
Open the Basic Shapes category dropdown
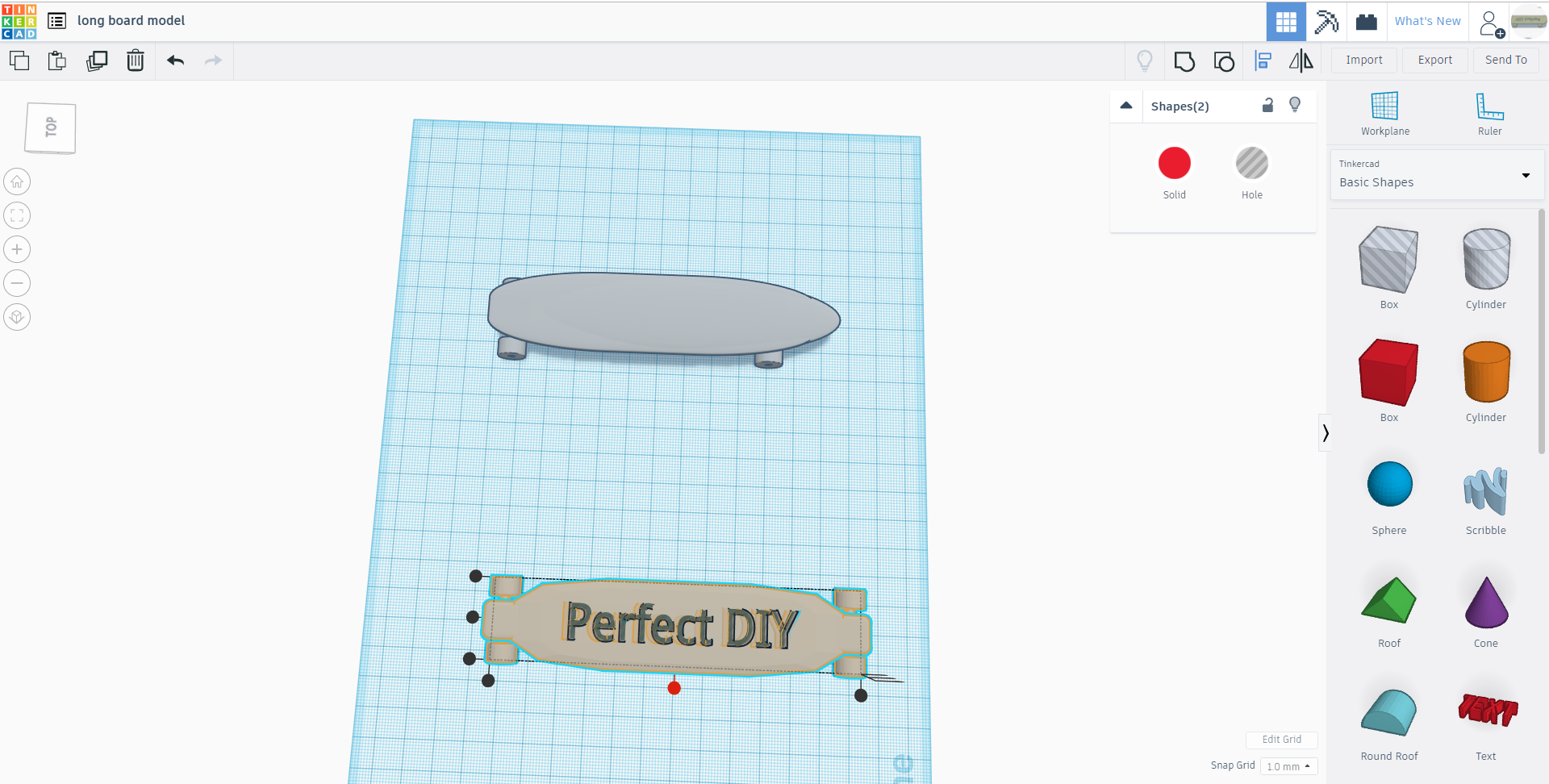click(x=1437, y=175)
